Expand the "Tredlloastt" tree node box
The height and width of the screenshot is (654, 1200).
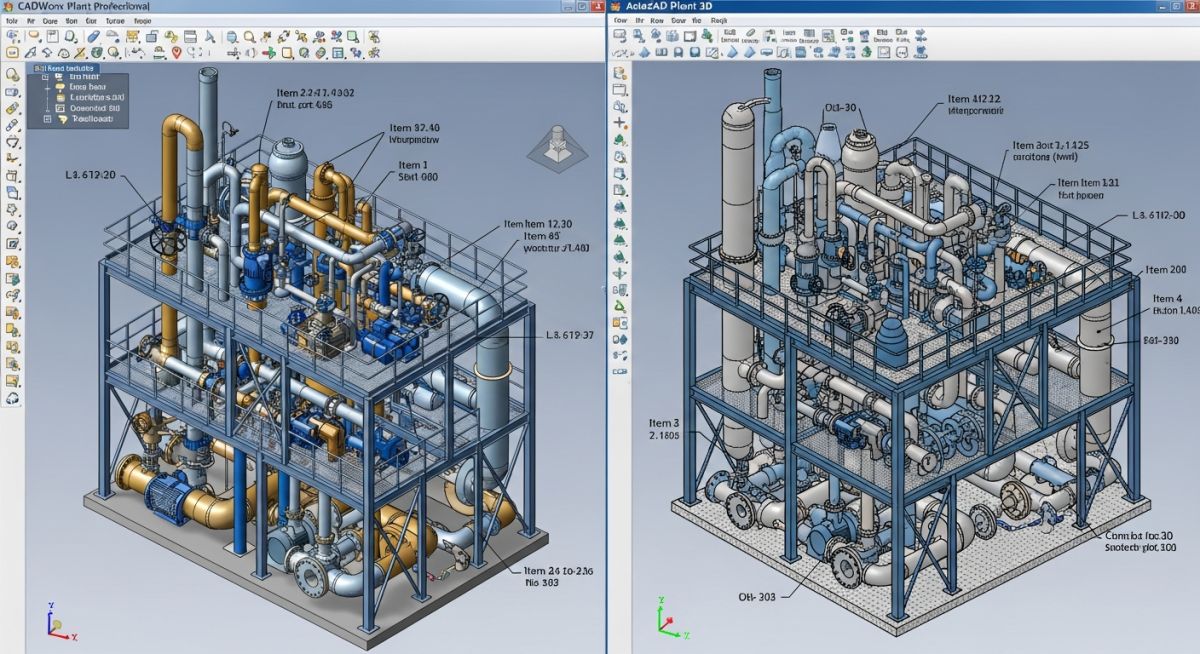click(x=47, y=119)
